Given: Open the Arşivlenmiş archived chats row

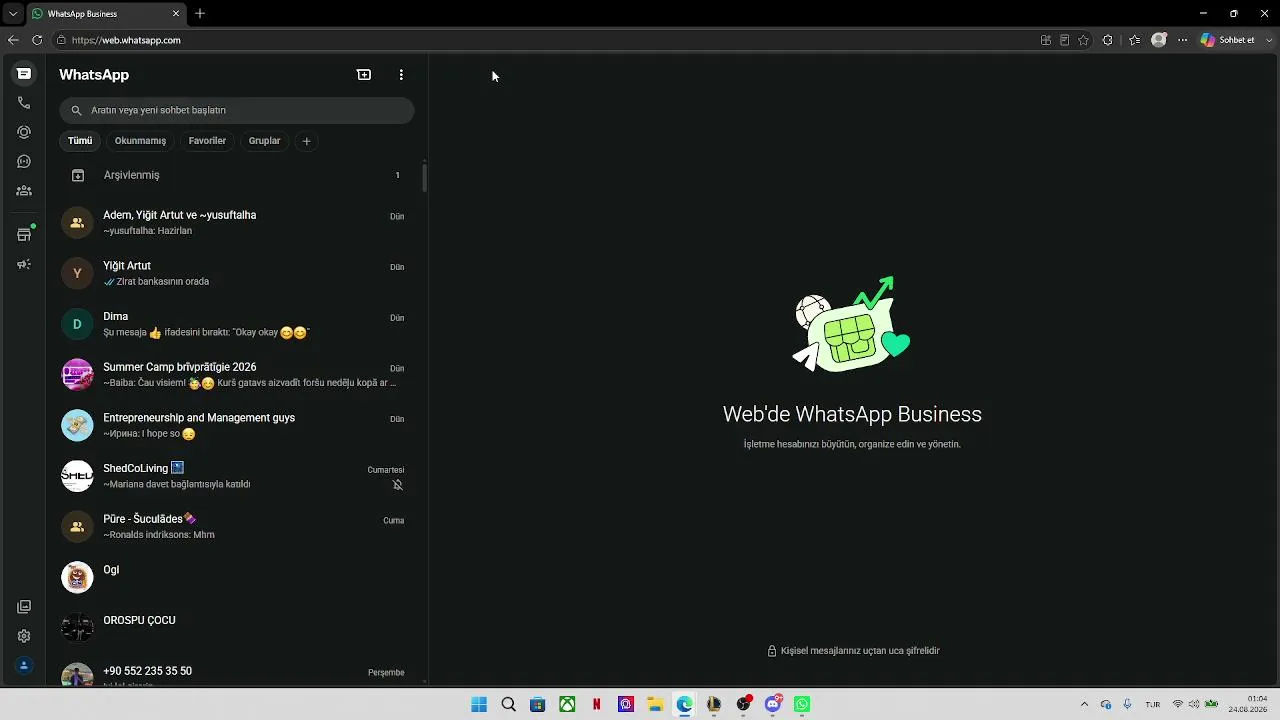Looking at the screenshot, I should click(x=236, y=175).
